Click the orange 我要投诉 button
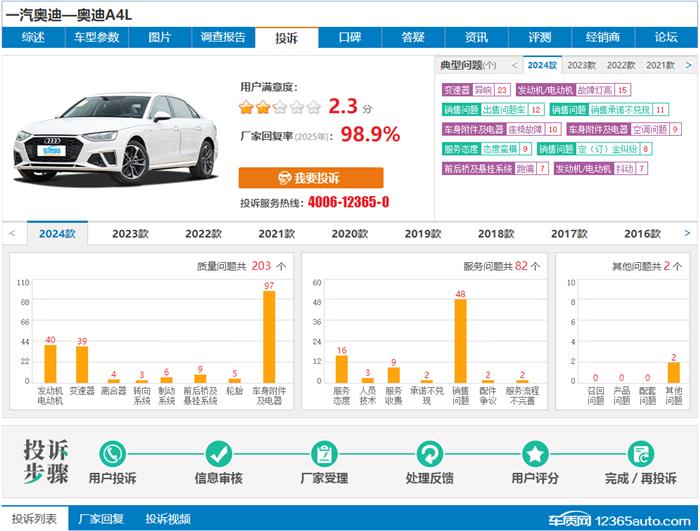The height and width of the screenshot is (531, 700). pyautogui.click(x=311, y=178)
